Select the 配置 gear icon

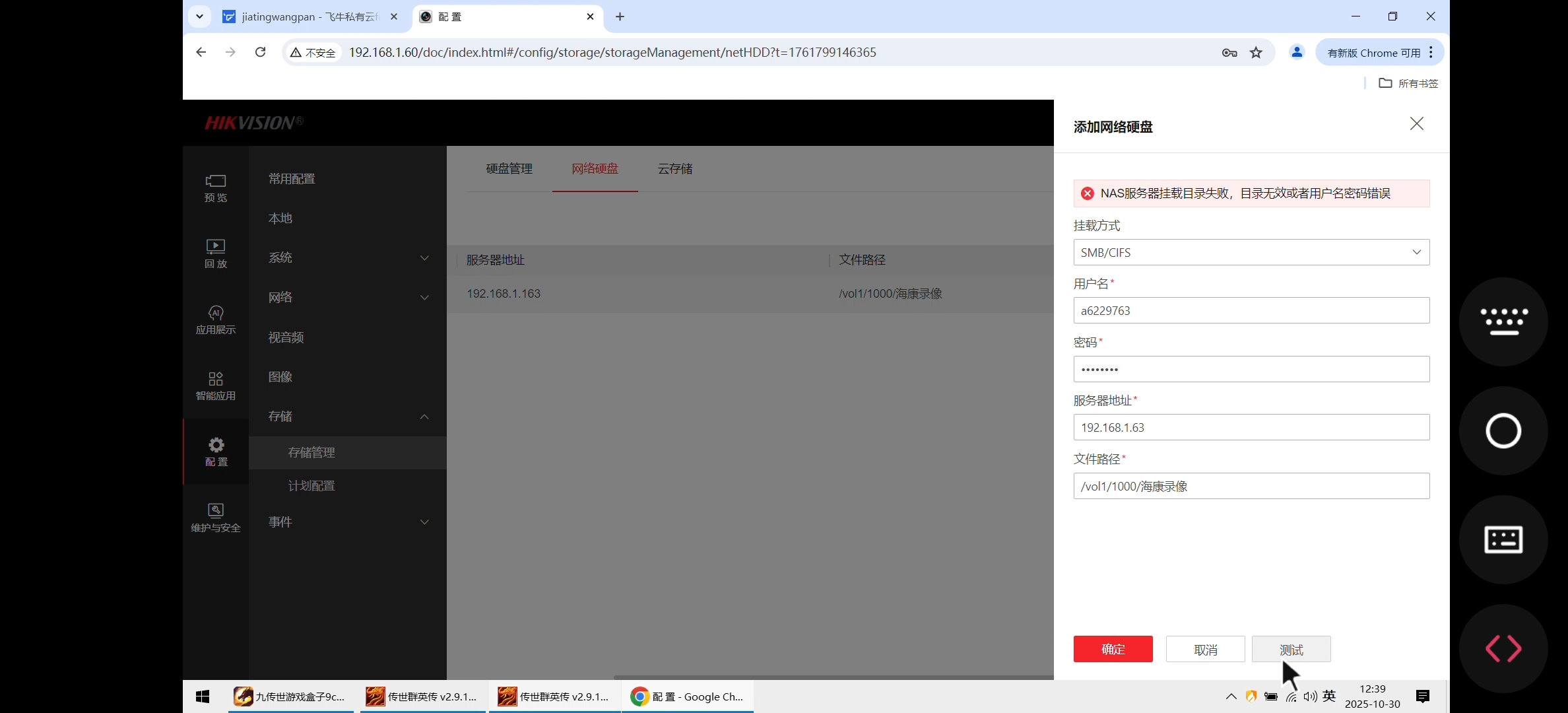(215, 451)
